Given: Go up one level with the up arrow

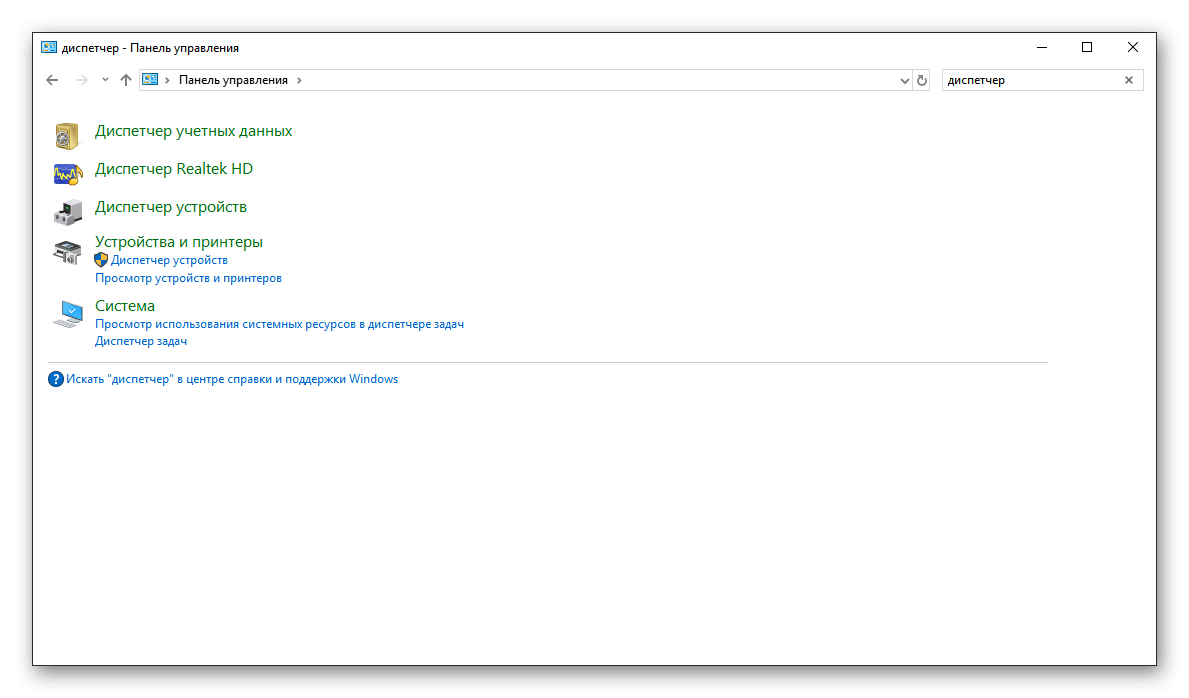Looking at the screenshot, I should pyautogui.click(x=126, y=80).
